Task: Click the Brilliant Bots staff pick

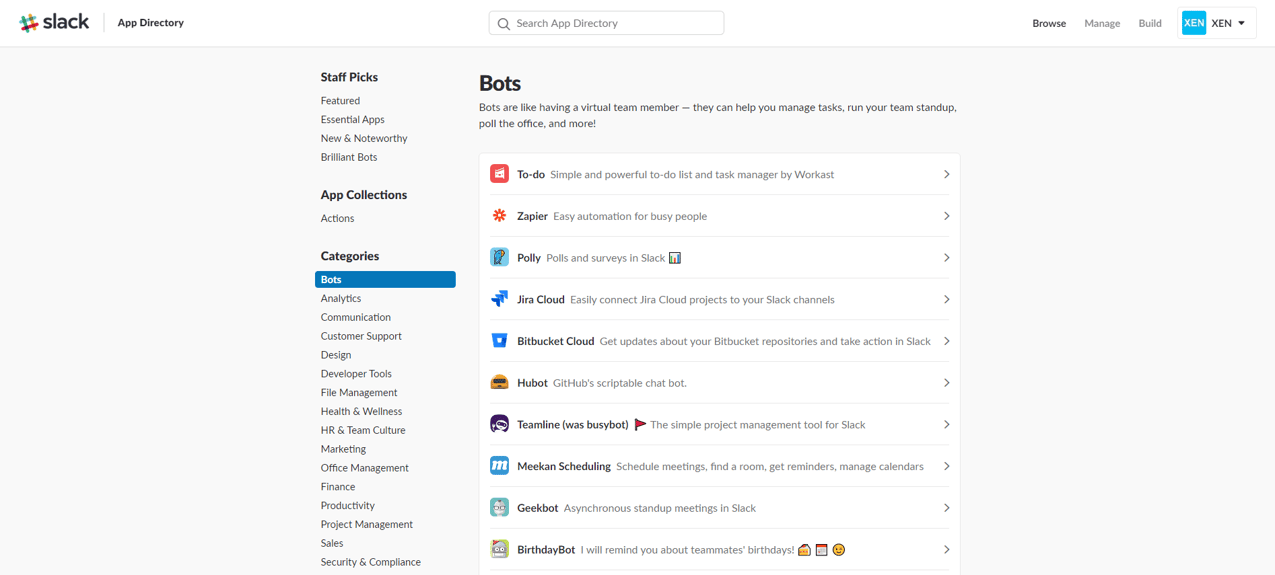Action: point(349,157)
